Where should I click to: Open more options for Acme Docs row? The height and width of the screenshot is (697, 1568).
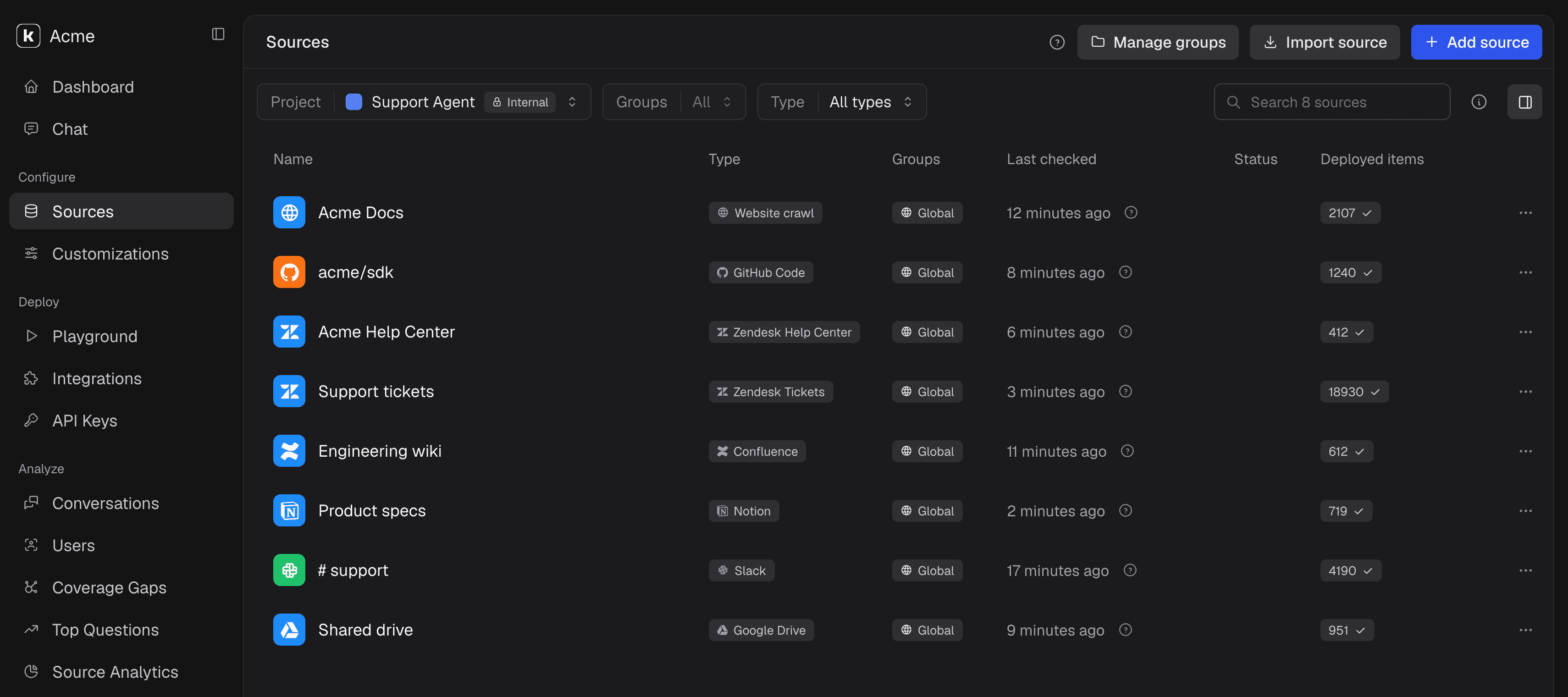pos(1525,212)
